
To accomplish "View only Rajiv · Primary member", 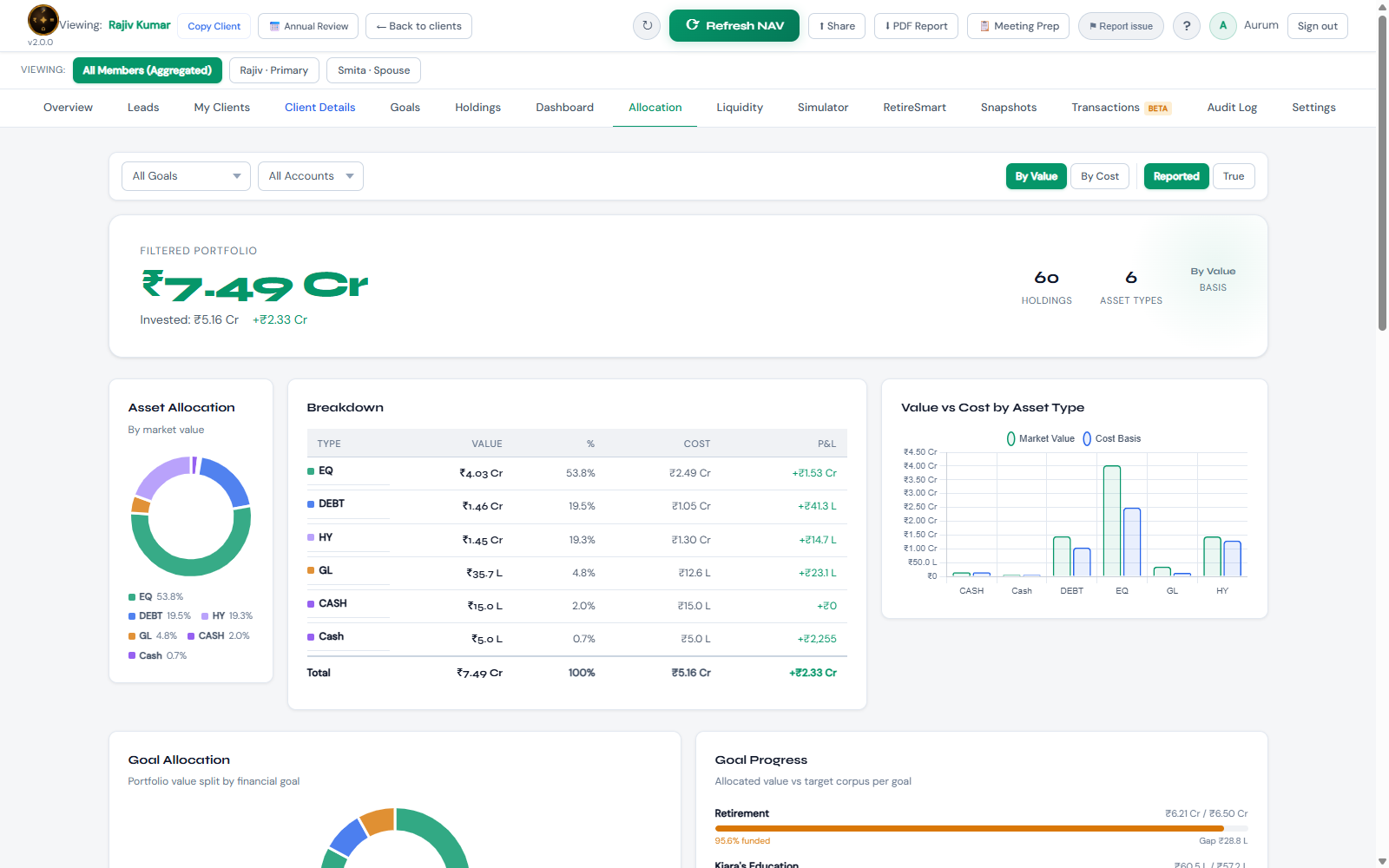I will (274, 70).
